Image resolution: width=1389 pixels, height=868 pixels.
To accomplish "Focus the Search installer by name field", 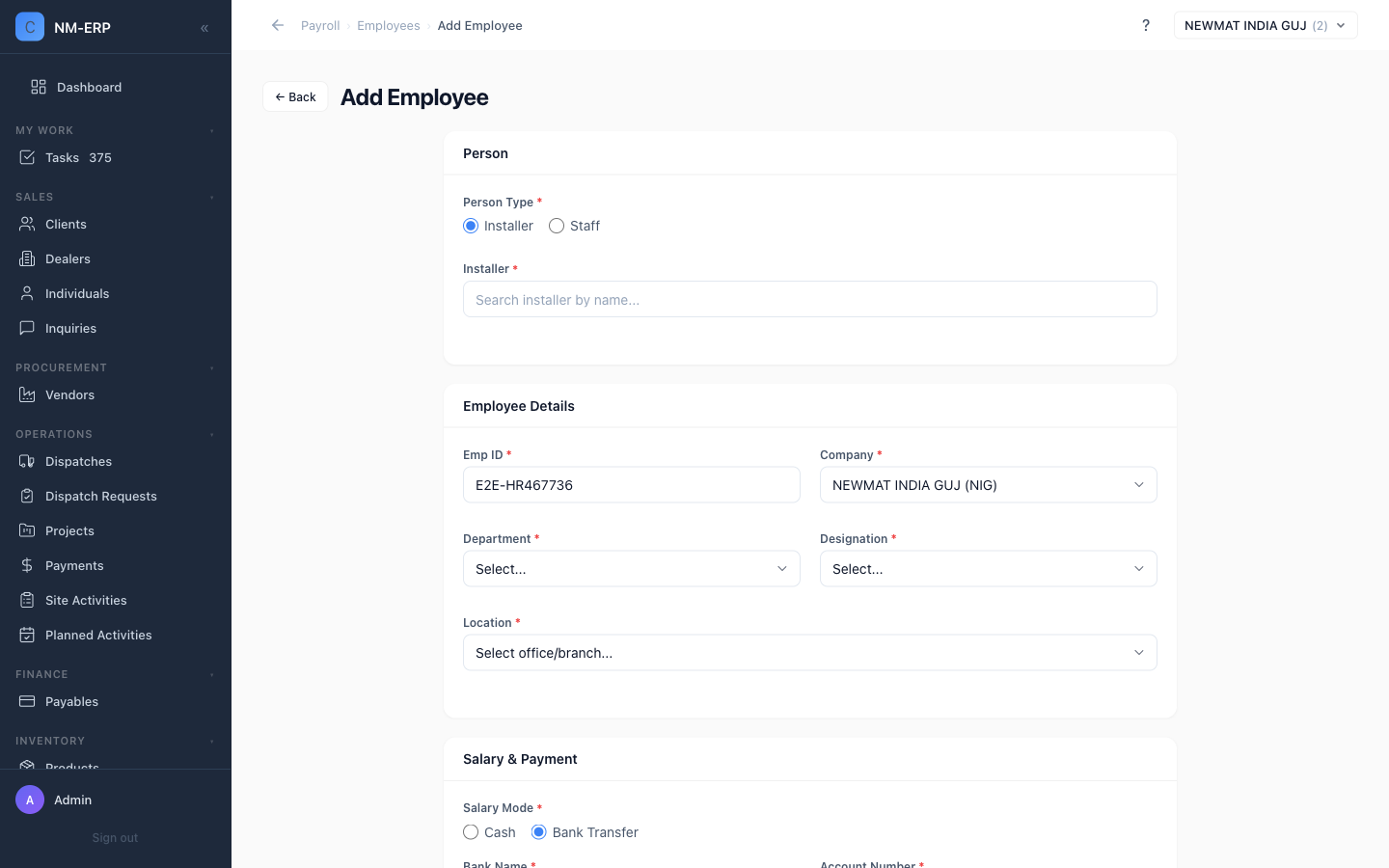I will [x=810, y=299].
